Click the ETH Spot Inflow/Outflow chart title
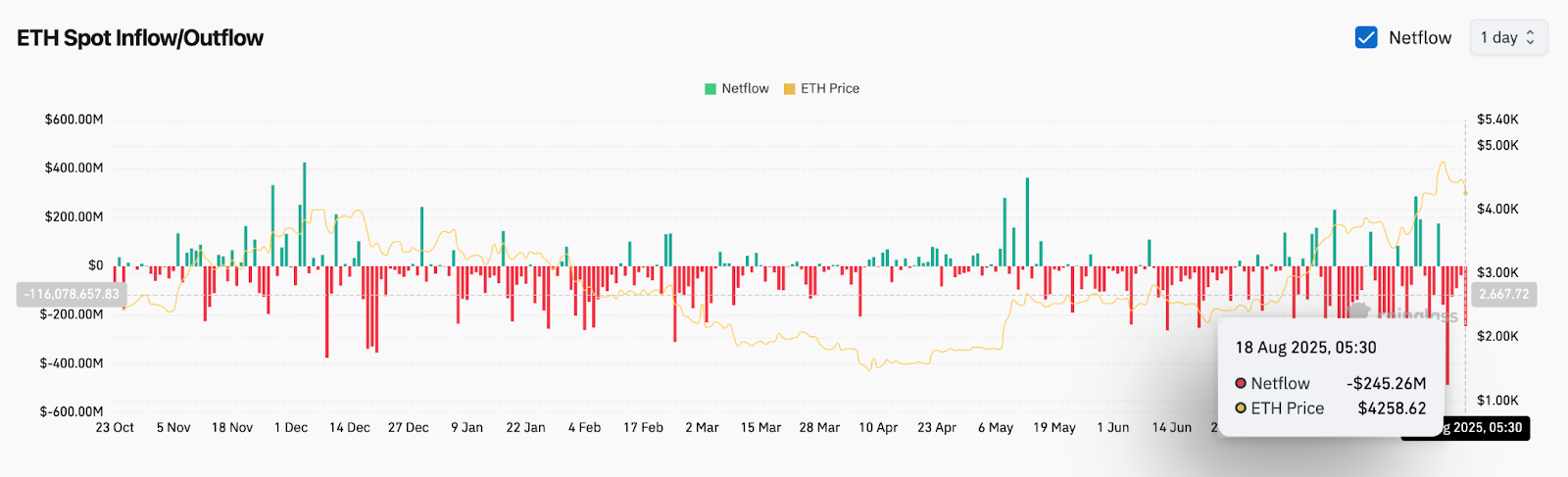 pos(140,38)
